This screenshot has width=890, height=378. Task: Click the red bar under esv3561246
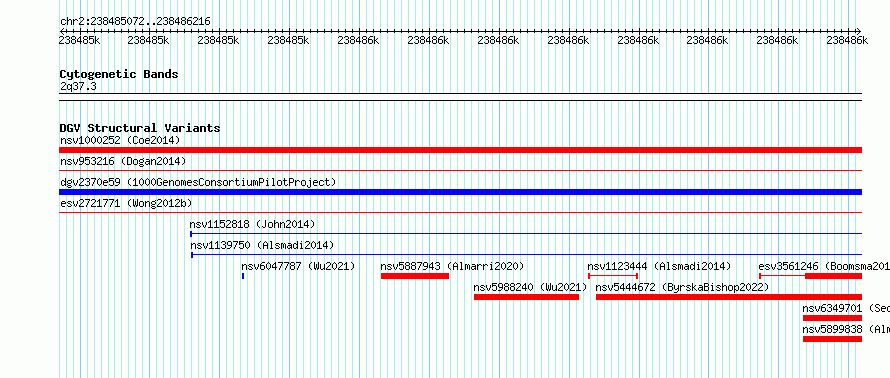834,276
